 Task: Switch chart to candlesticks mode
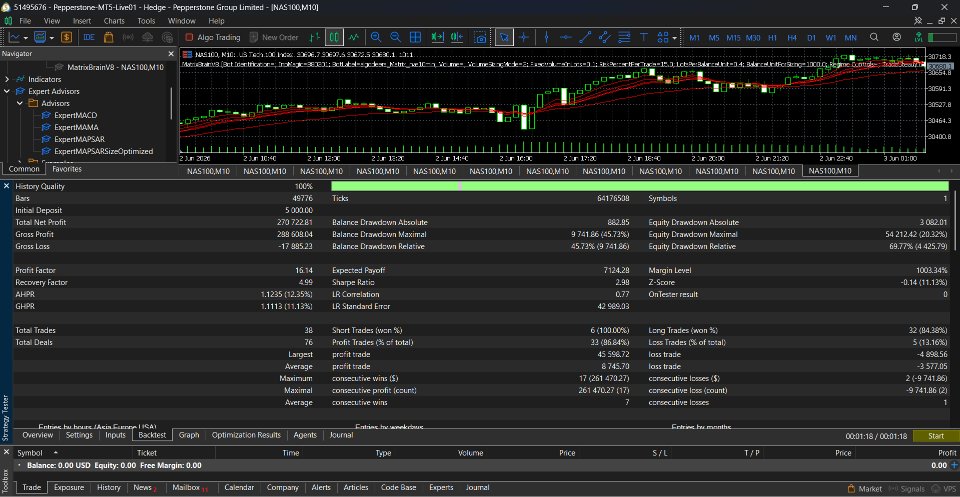click(334, 37)
